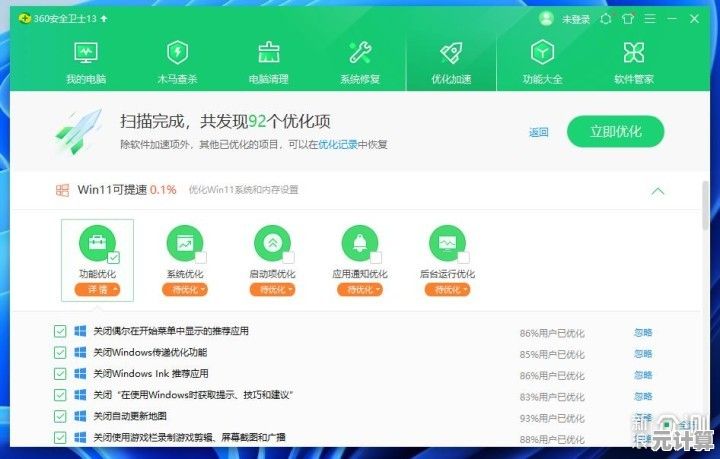
Task: Click the Win11 windows logo icon
Action: pos(62,190)
